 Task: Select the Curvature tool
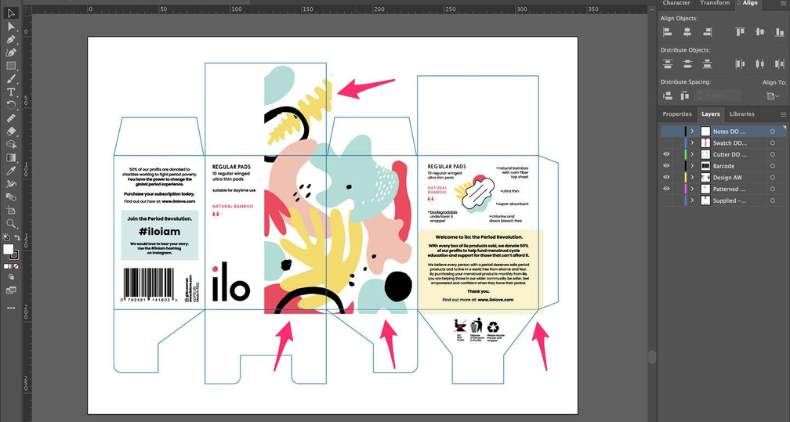click(11, 52)
